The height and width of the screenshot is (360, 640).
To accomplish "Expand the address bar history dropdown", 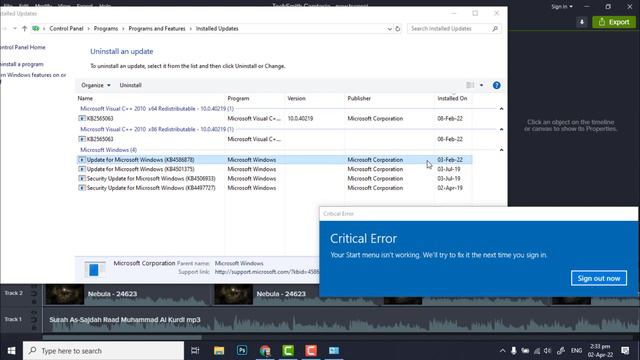I will (389, 29).
